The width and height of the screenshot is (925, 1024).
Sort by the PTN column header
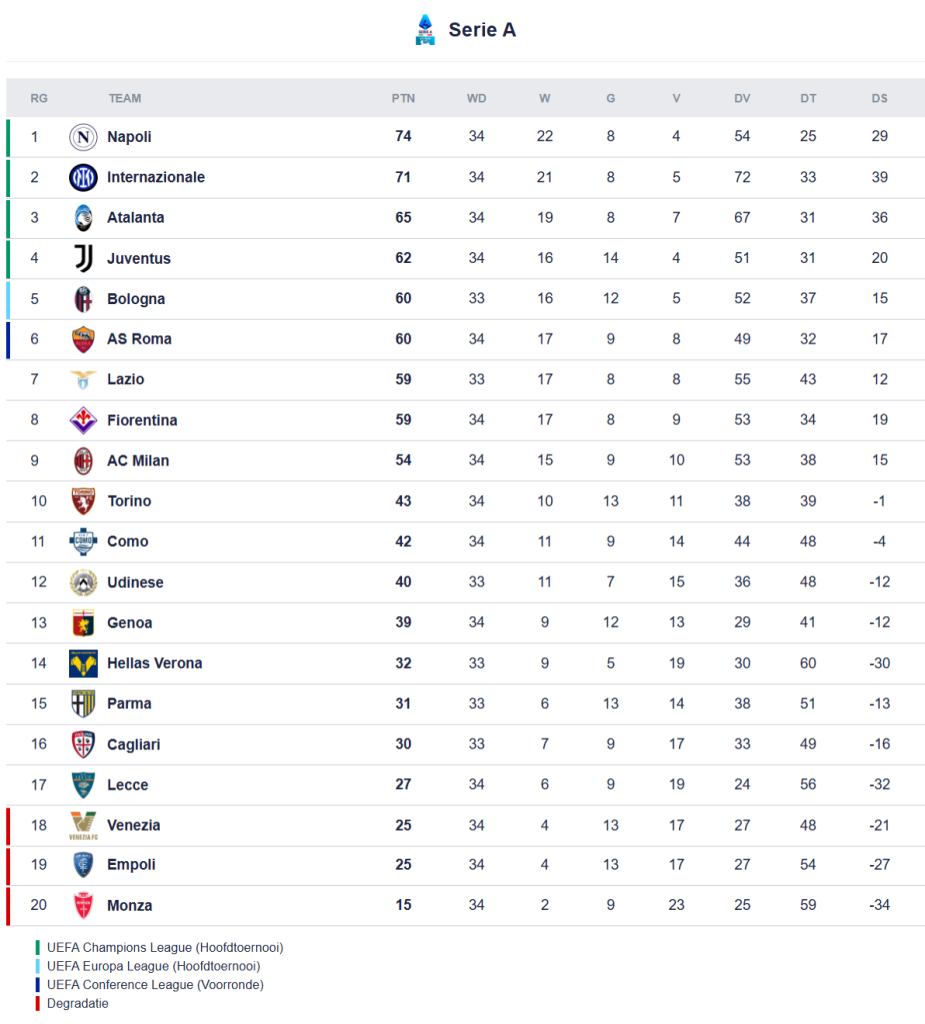coord(403,98)
